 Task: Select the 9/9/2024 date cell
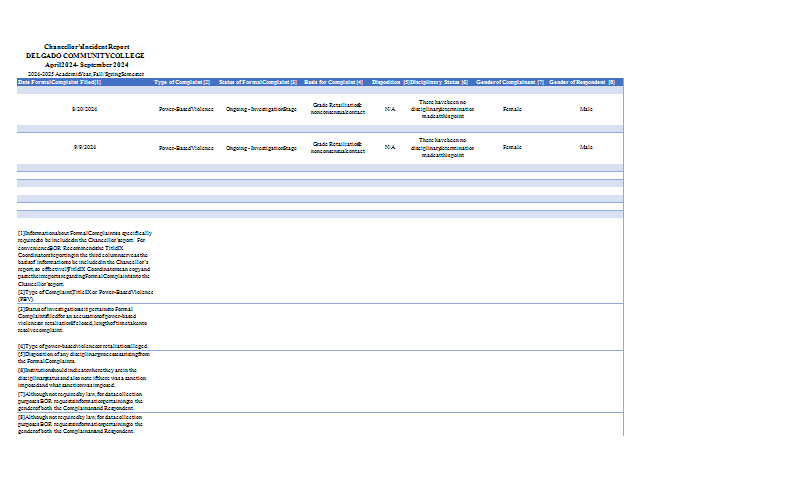pyautogui.click(x=84, y=148)
